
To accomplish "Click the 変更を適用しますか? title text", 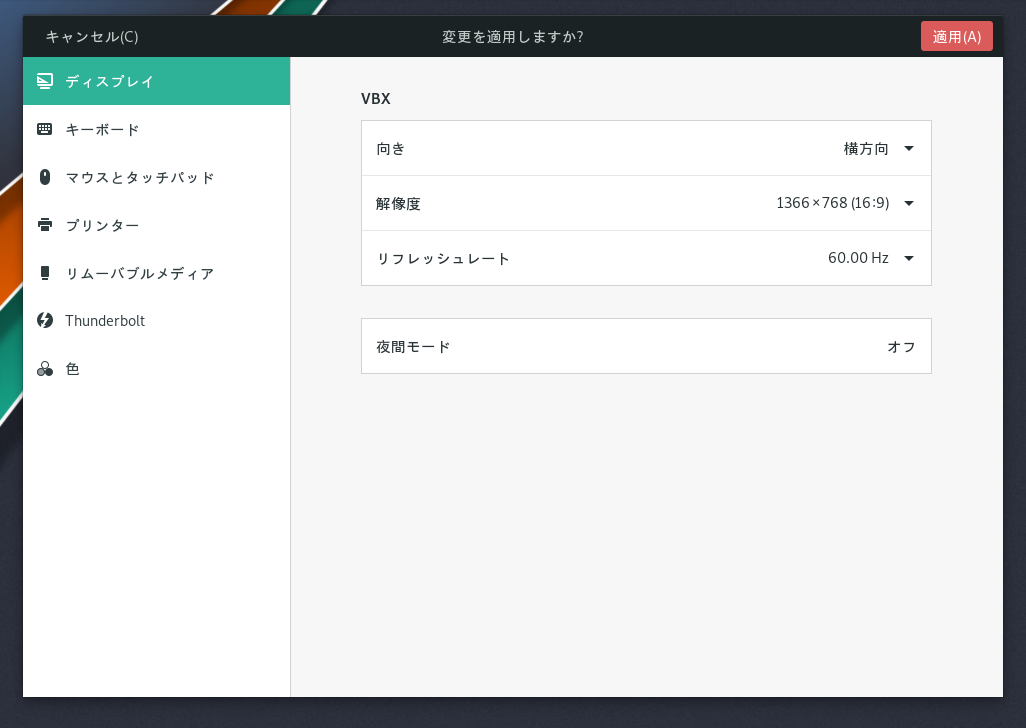I will (512, 37).
